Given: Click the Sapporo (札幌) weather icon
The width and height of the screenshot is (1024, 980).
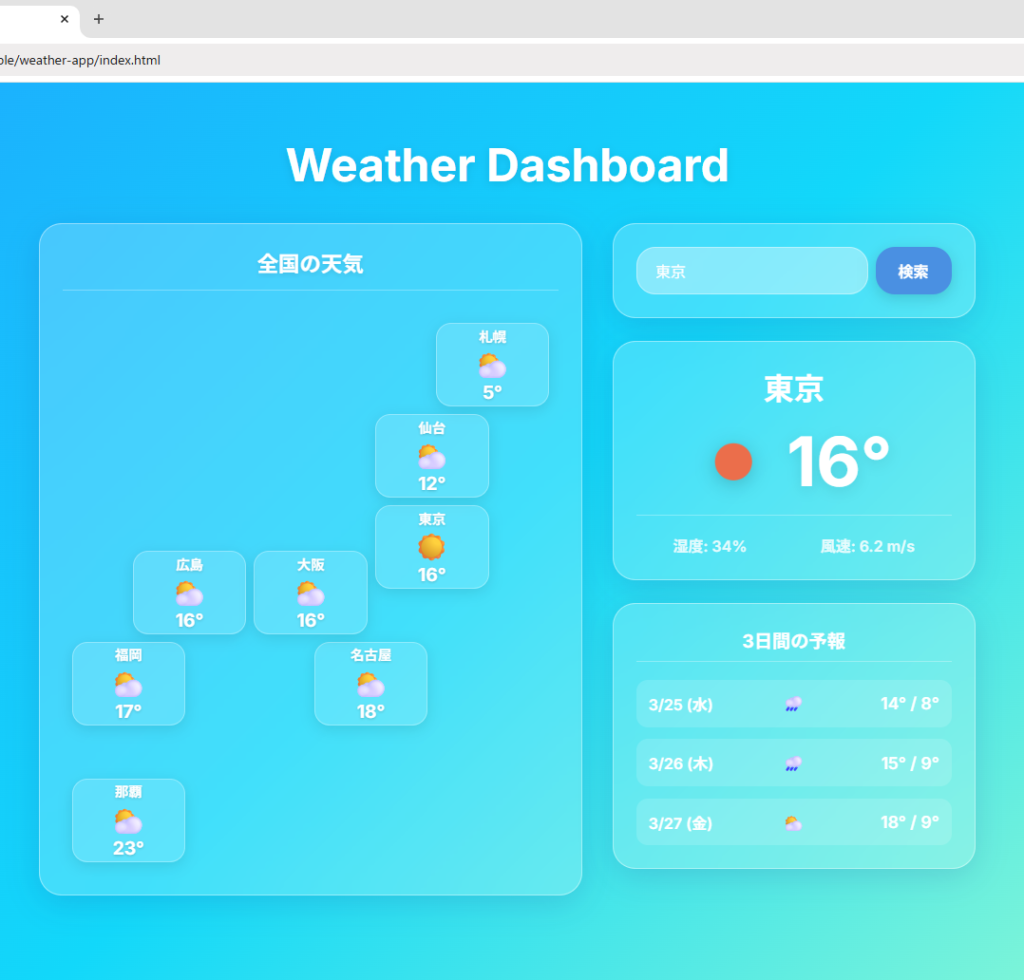Looking at the screenshot, I should (492, 366).
